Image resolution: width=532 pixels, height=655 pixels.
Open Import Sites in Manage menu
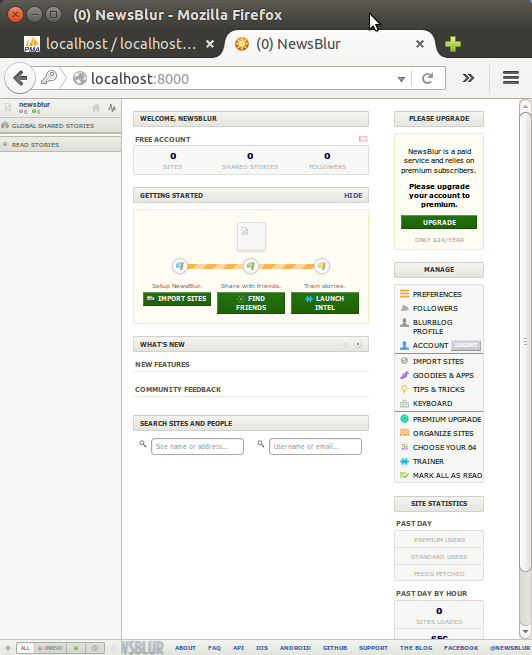click(438, 361)
